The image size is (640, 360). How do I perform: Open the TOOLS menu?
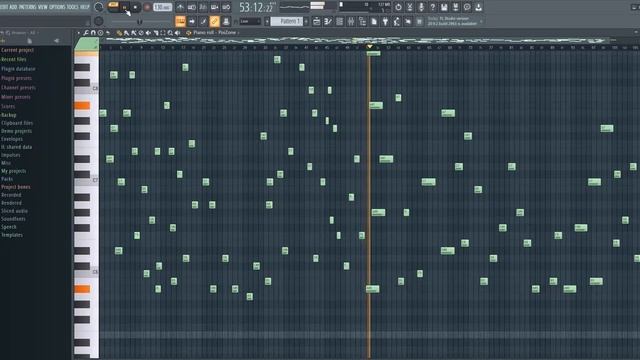pos(72,7)
